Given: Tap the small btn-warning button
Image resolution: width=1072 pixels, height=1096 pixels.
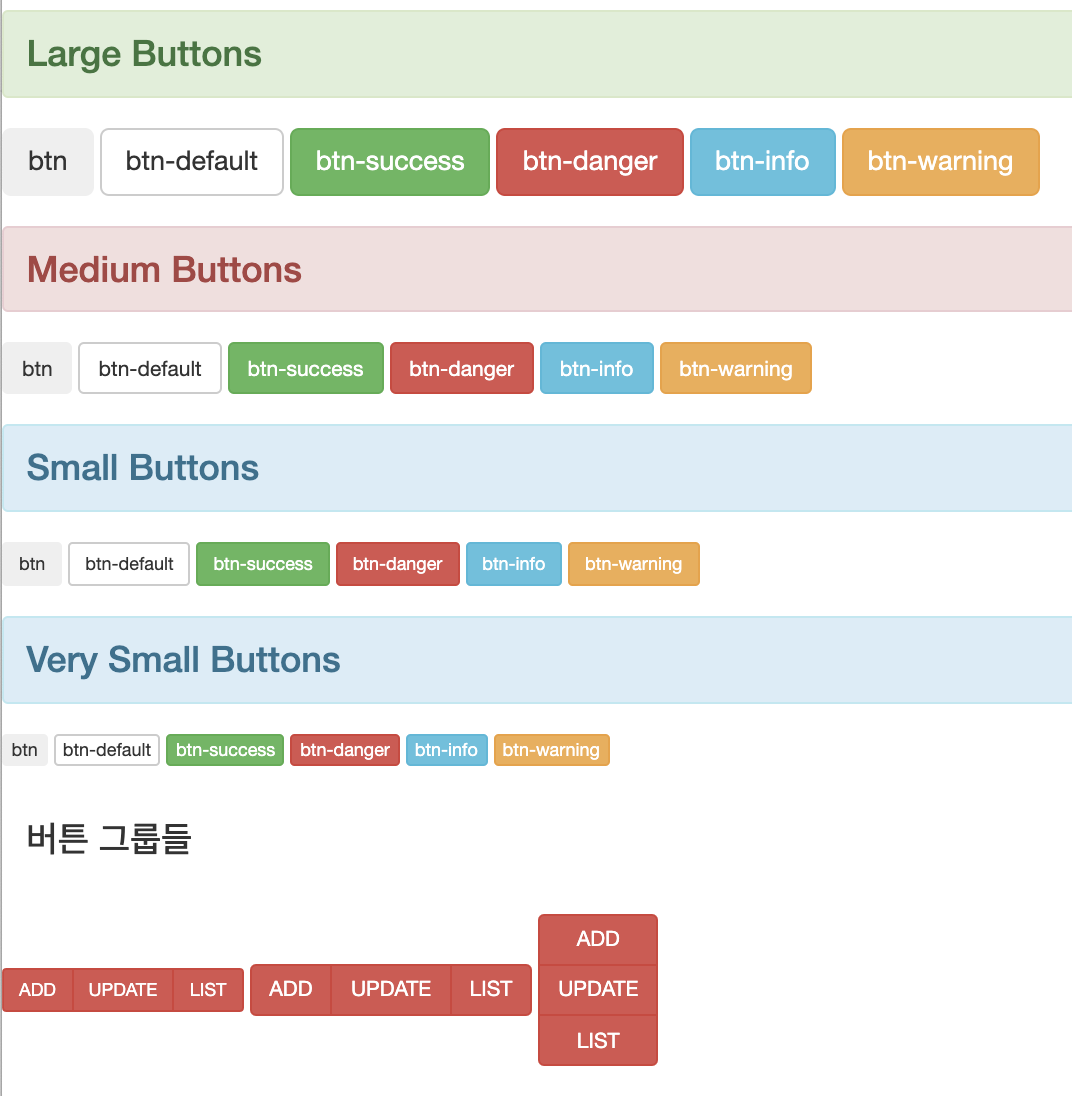Looking at the screenshot, I should [x=634, y=564].
